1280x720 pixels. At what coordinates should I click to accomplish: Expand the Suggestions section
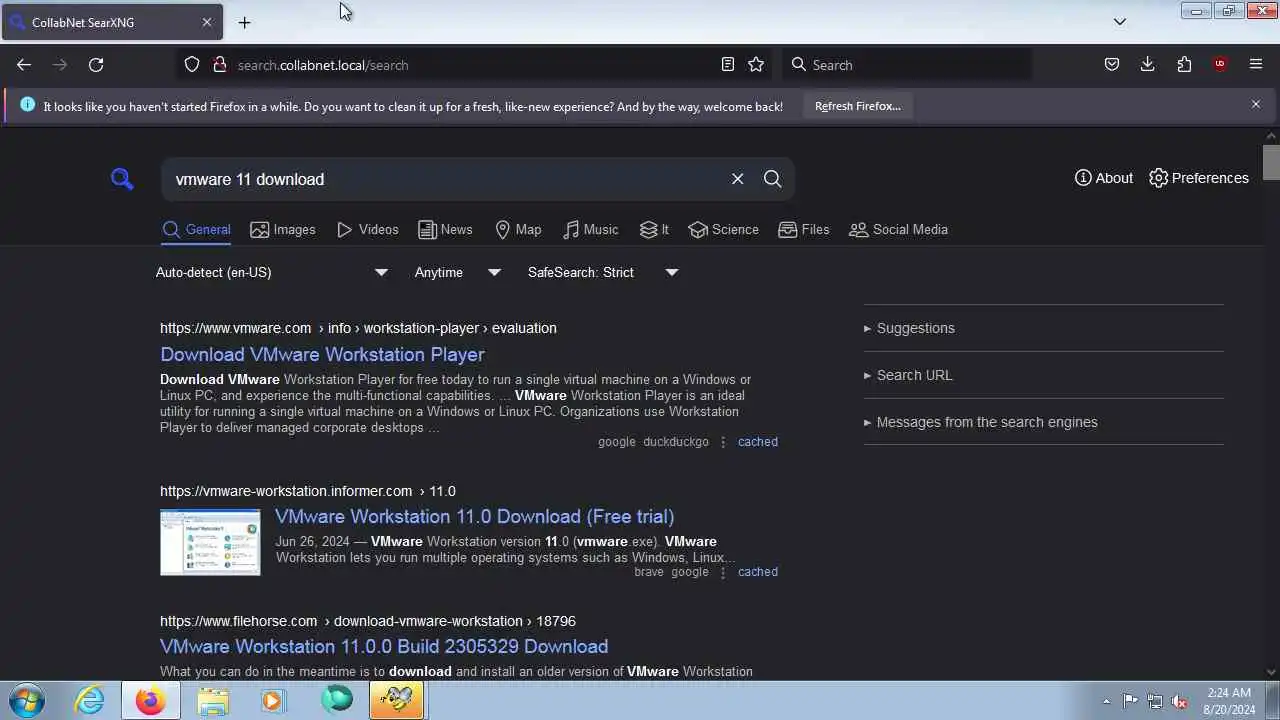click(x=1044, y=328)
